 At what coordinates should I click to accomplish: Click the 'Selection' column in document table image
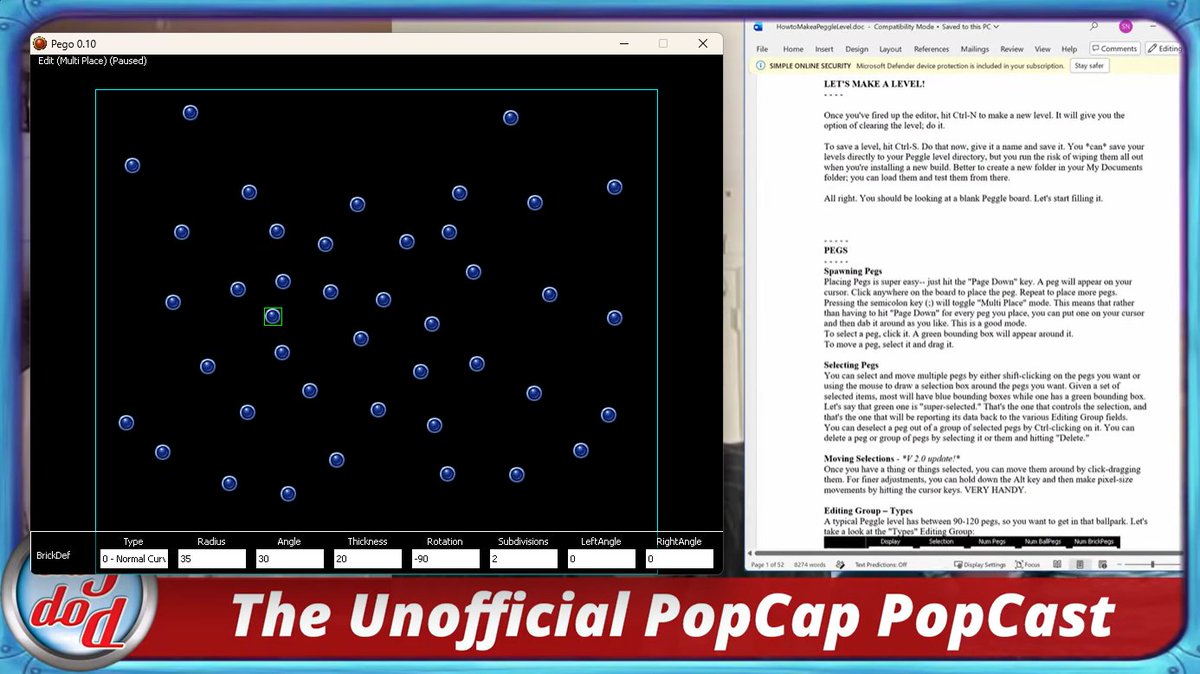(941, 542)
